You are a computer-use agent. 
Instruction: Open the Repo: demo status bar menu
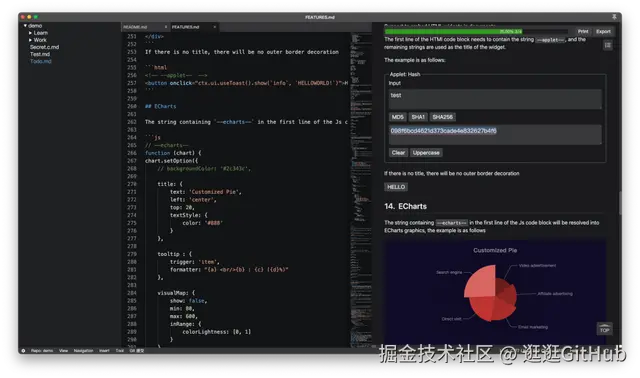[x=42, y=351]
